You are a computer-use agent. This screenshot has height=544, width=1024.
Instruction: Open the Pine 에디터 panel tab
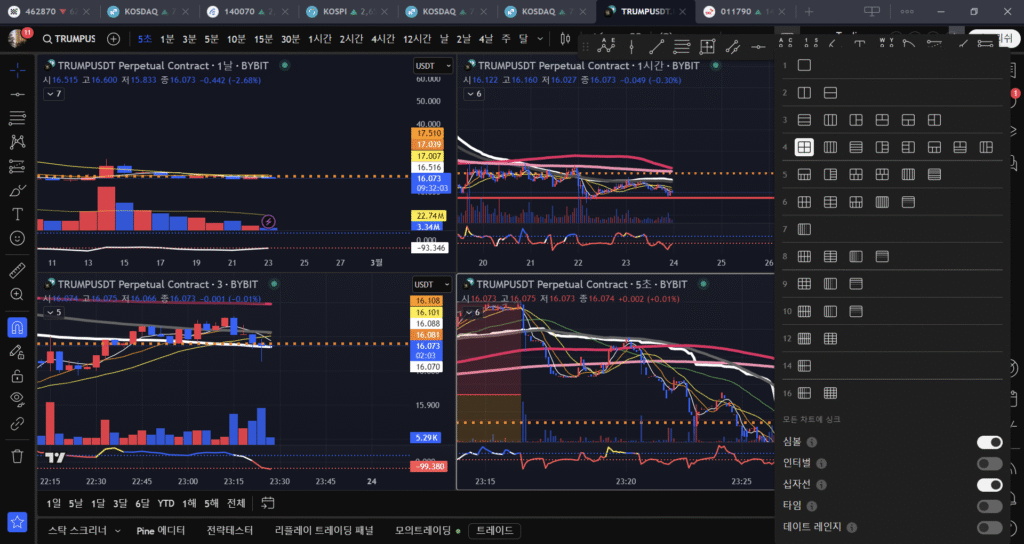point(161,530)
